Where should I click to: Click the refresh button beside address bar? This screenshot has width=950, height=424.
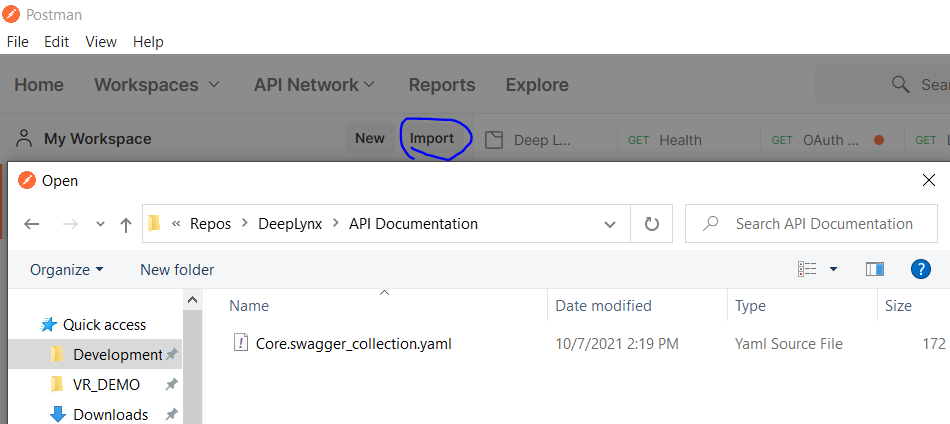click(x=652, y=224)
